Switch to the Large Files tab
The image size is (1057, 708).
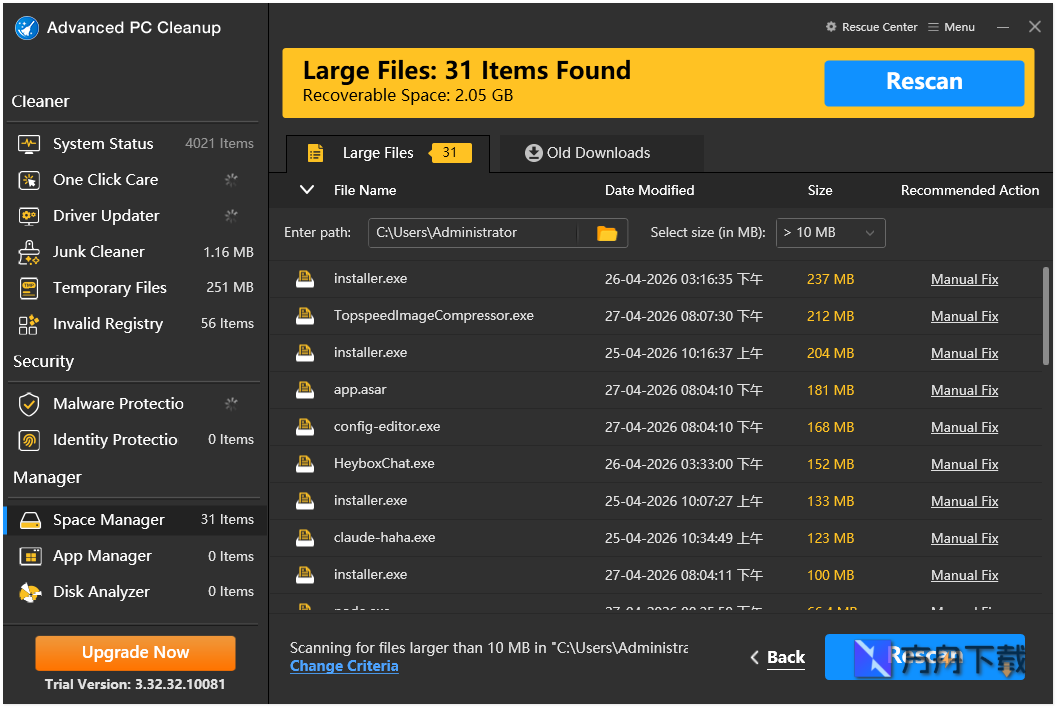(388, 153)
